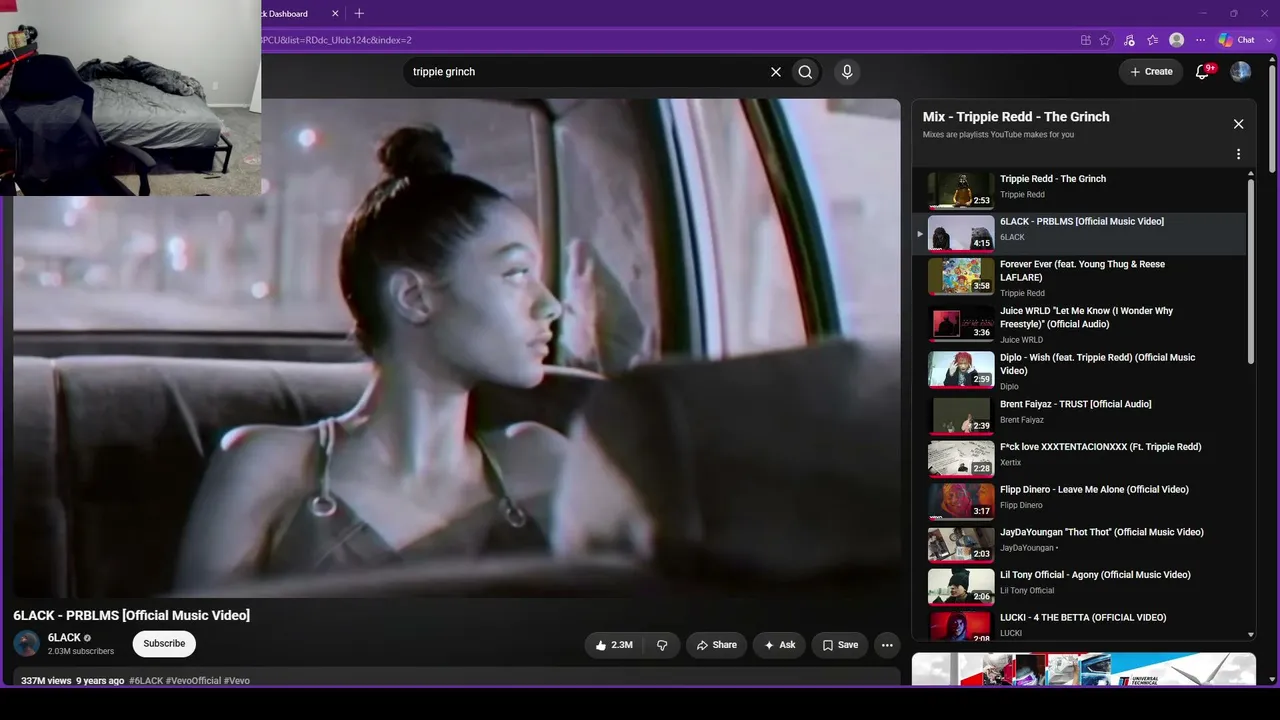
Task: Open the browser media control icon
Action: pos(1129,40)
